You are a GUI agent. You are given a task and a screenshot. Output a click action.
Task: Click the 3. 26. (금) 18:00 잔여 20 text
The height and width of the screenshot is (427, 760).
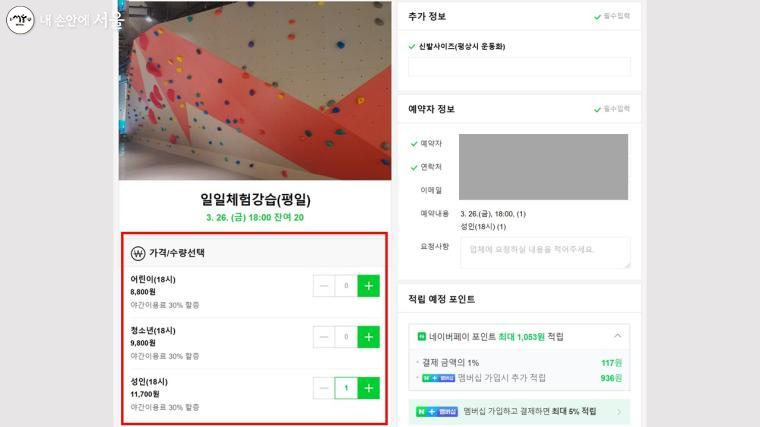pos(255,218)
